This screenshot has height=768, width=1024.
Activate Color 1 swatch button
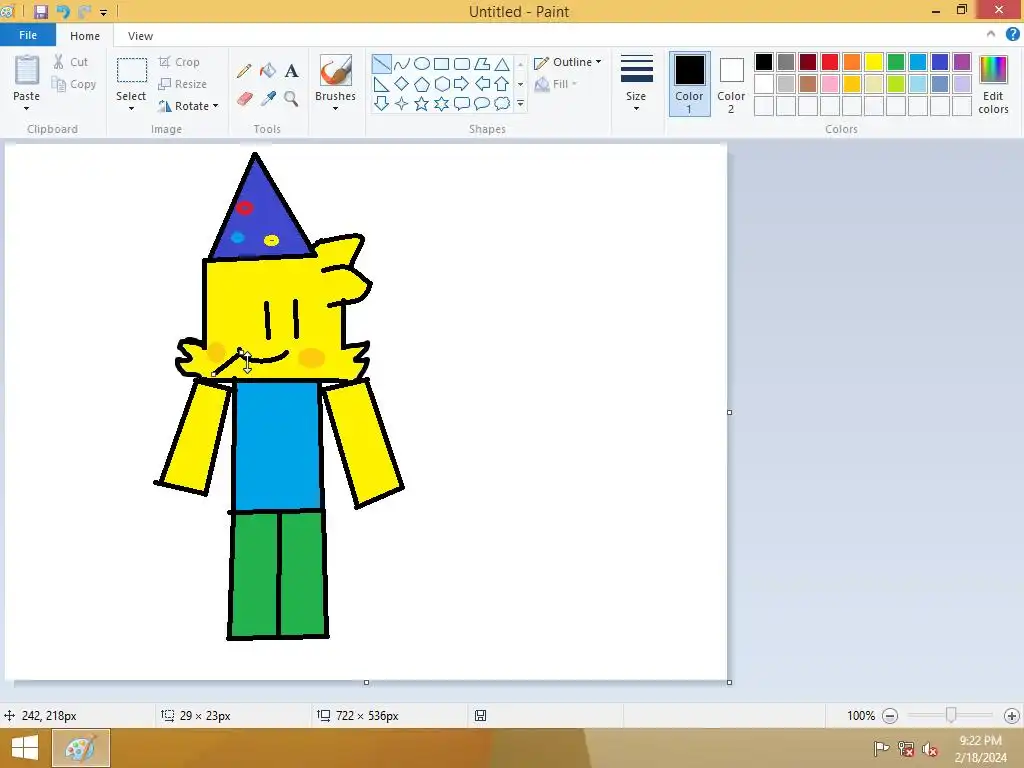690,84
